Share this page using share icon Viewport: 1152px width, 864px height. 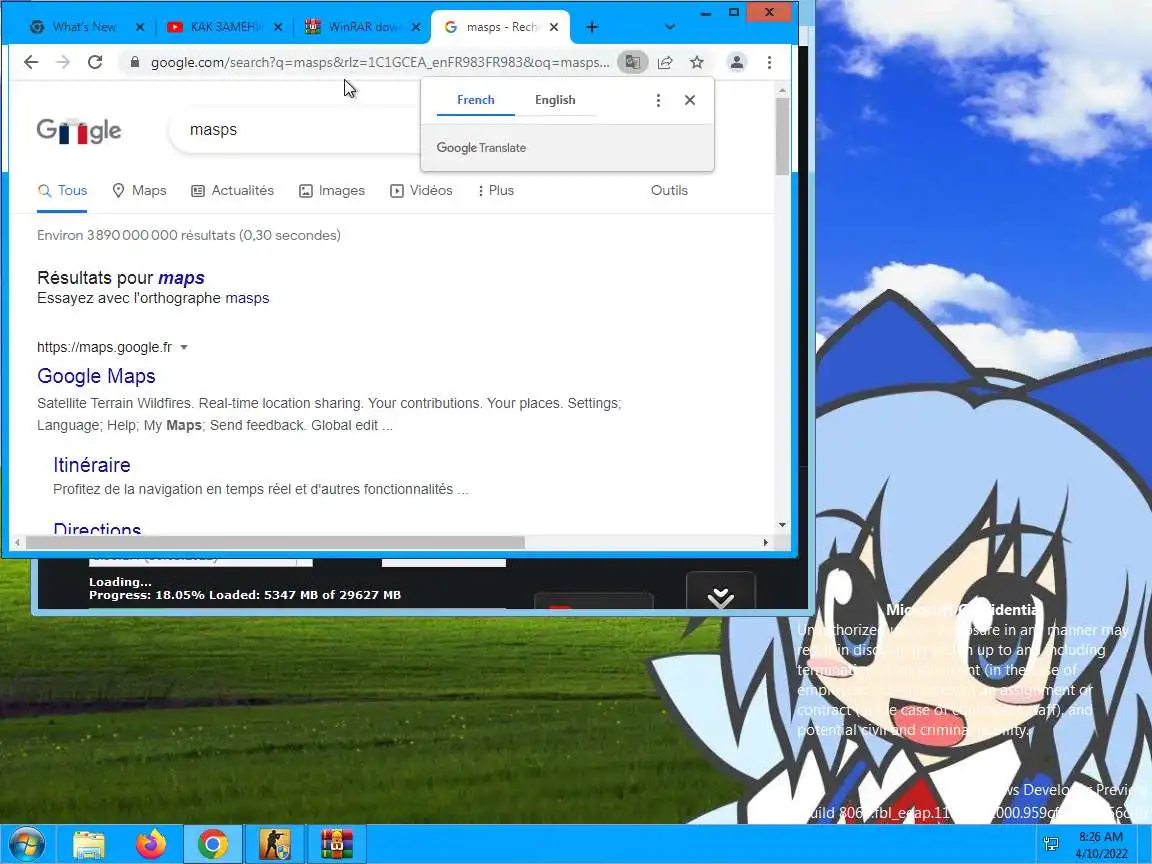click(665, 62)
